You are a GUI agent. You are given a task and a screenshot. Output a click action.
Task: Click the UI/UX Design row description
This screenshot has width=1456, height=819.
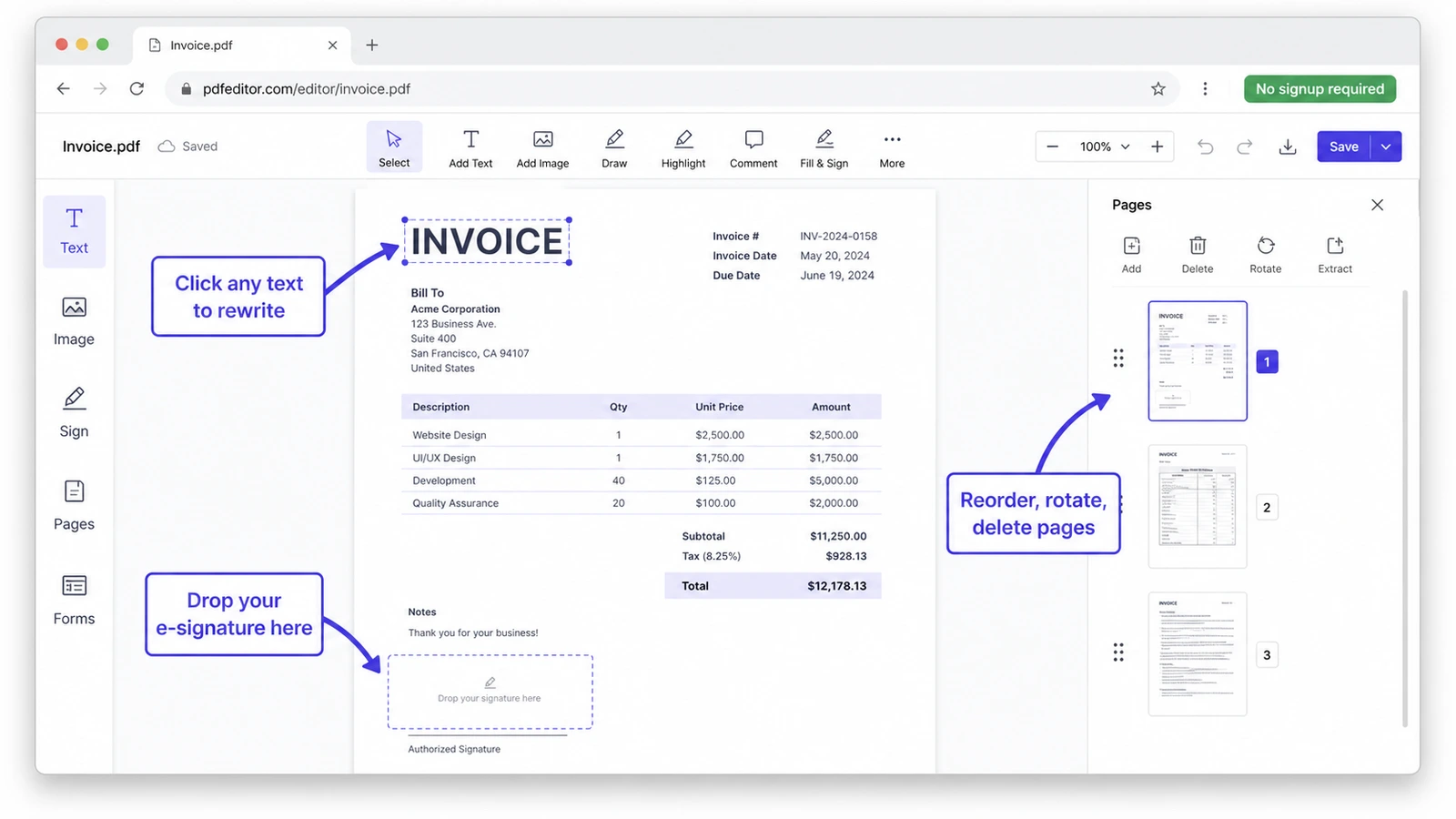click(444, 458)
